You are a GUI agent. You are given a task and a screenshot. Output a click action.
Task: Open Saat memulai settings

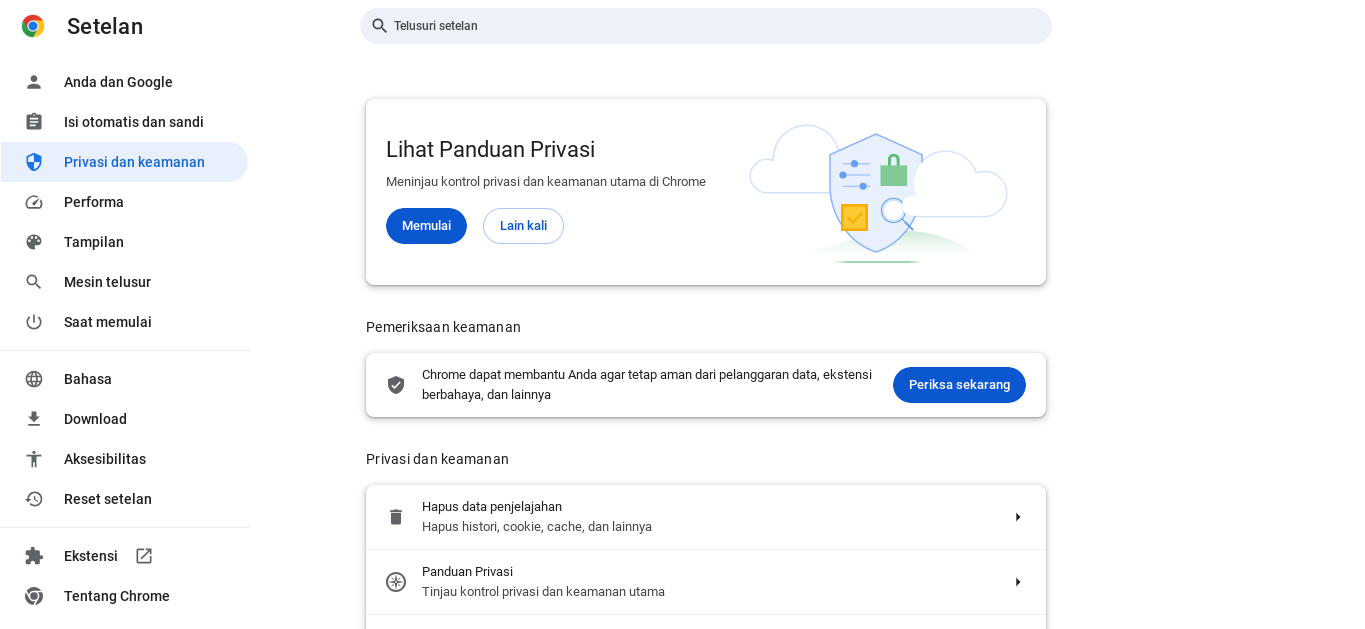click(124, 322)
